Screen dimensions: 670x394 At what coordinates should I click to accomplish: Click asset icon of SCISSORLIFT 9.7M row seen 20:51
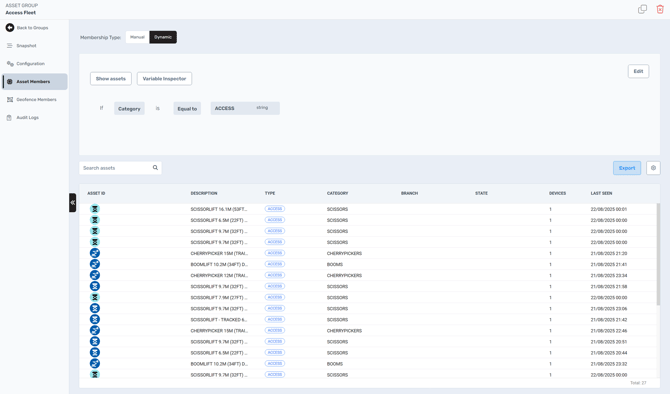(95, 341)
